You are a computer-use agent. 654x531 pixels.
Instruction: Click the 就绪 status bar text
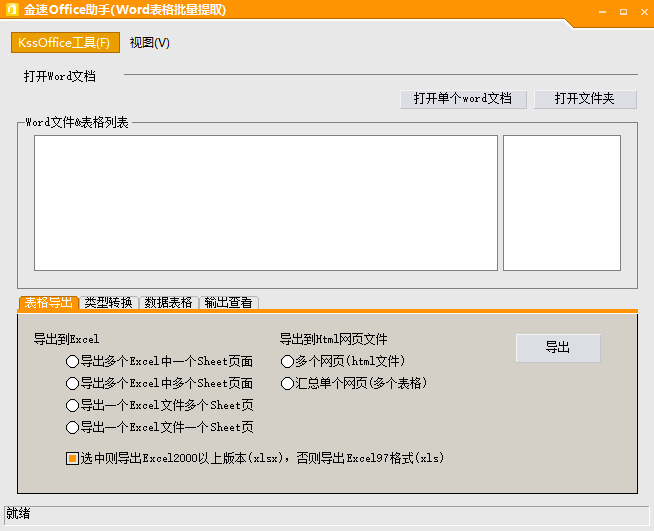click(x=18, y=513)
